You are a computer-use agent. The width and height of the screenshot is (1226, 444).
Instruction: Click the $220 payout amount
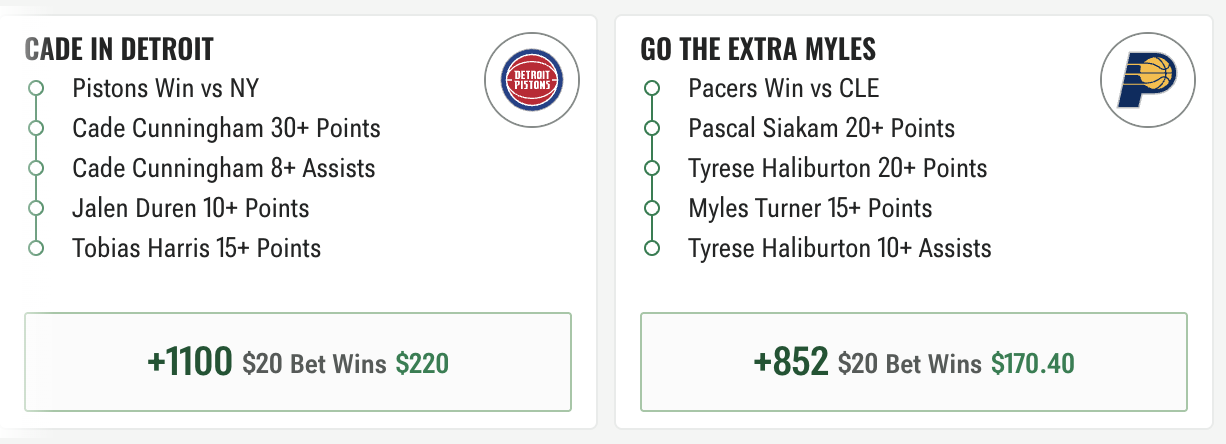(422, 363)
